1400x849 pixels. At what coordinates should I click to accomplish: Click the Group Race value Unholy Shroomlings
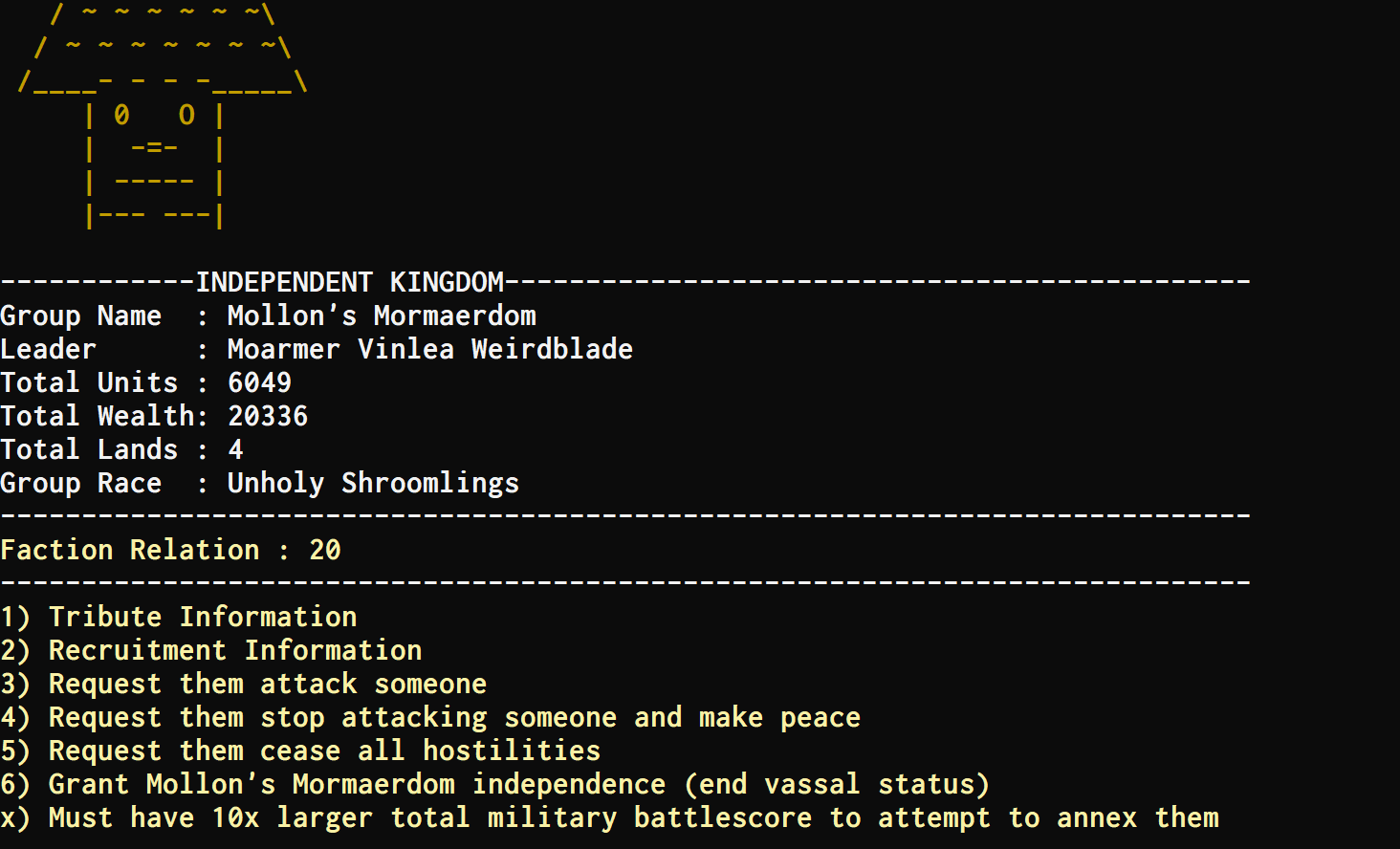click(373, 484)
